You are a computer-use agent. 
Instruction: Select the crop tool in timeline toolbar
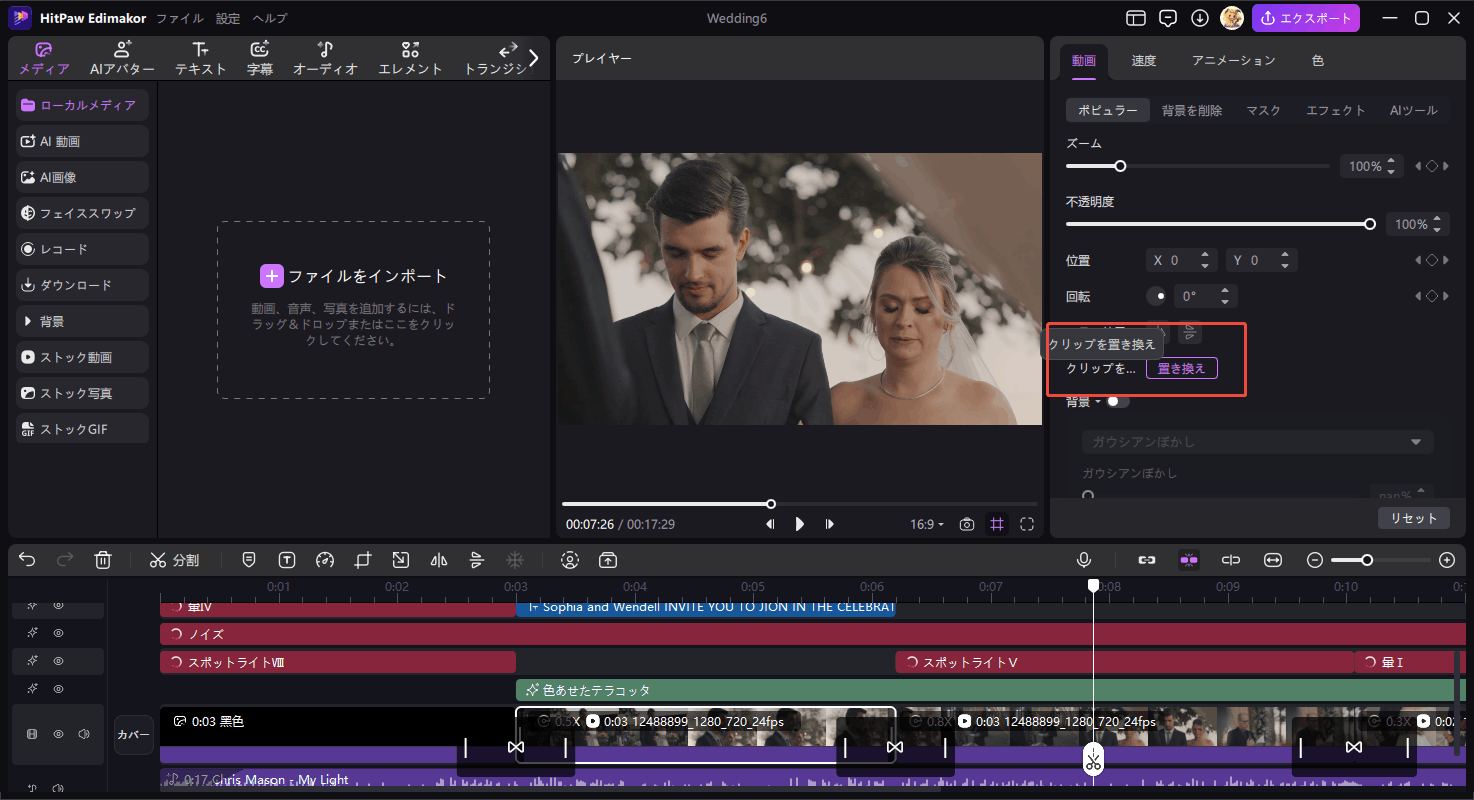click(362, 560)
